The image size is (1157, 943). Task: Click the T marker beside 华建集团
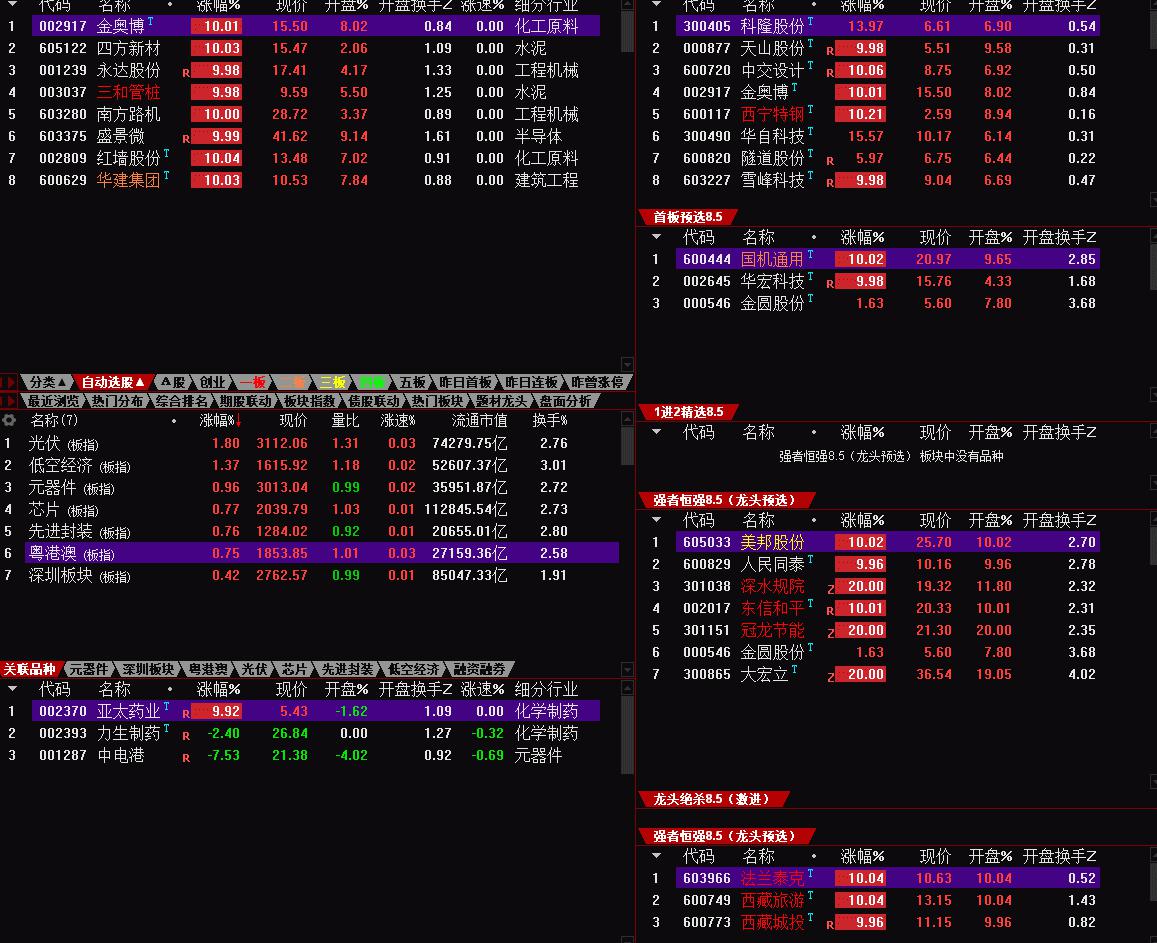[166, 176]
